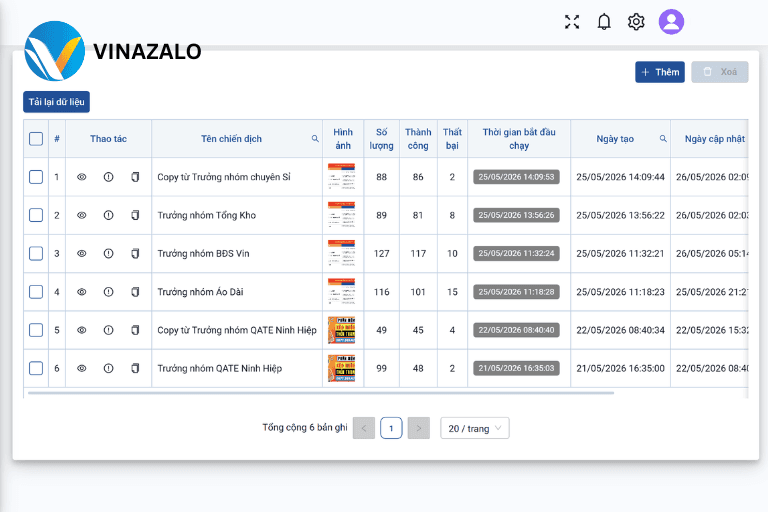This screenshot has height=512, width=768.
Task: View the Trưởng nhóm Tổng Kho campaign
Action: 82,215
